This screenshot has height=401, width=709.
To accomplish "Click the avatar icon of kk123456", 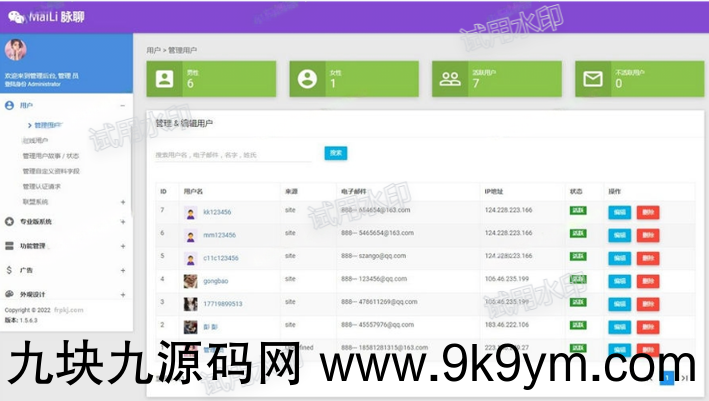I will click(x=190, y=212).
